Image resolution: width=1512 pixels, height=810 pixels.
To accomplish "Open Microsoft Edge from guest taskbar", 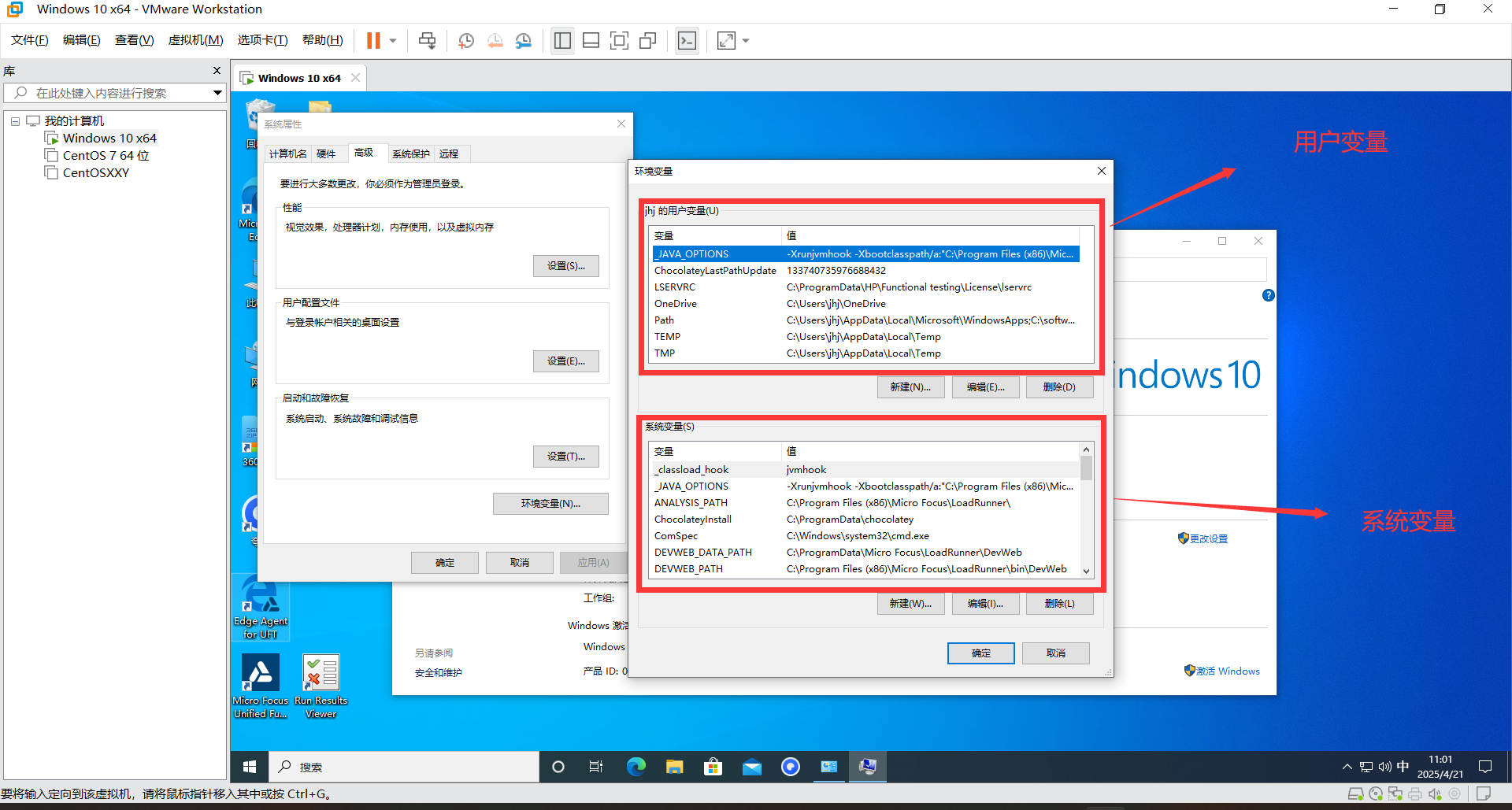I will coord(636,767).
